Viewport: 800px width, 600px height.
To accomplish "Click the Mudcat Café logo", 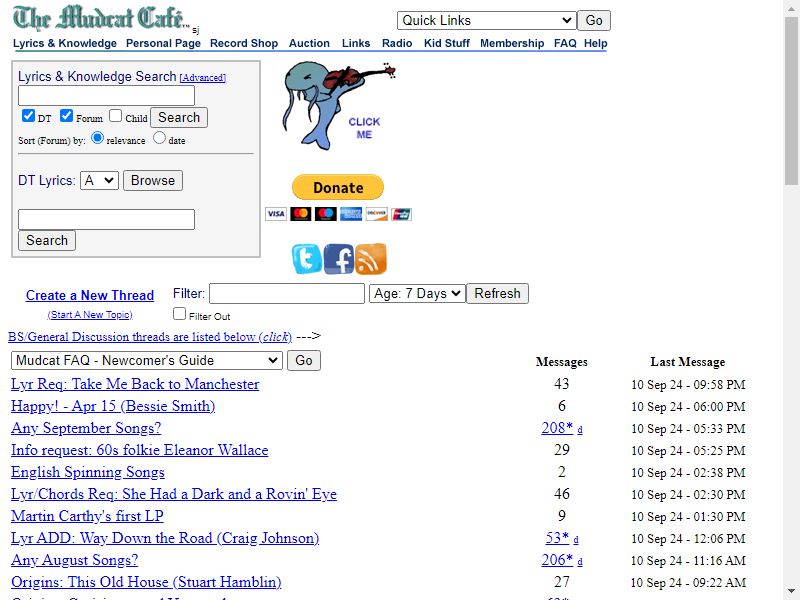I will [102, 18].
